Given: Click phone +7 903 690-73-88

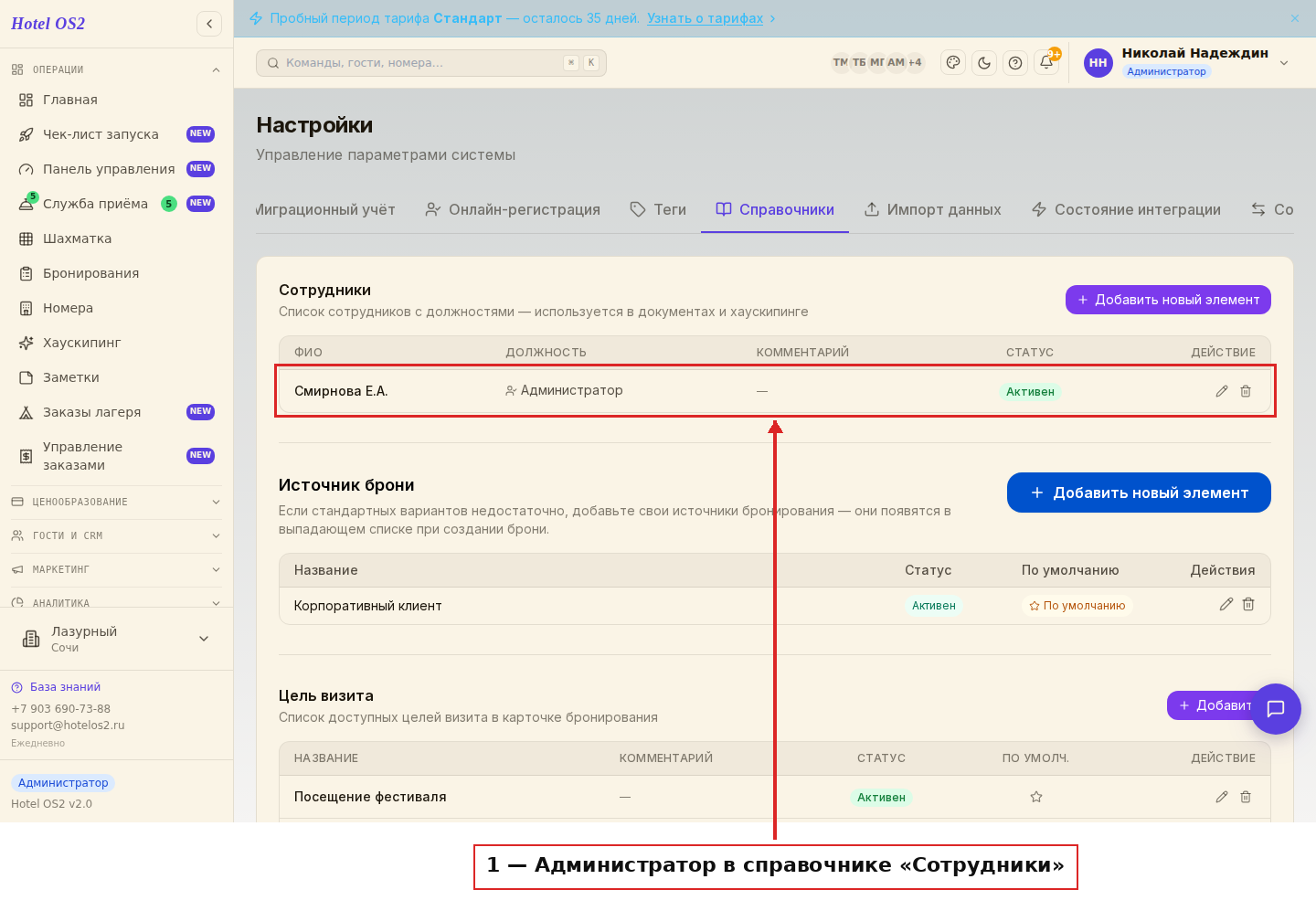Looking at the screenshot, I should [x=60, y=709].
